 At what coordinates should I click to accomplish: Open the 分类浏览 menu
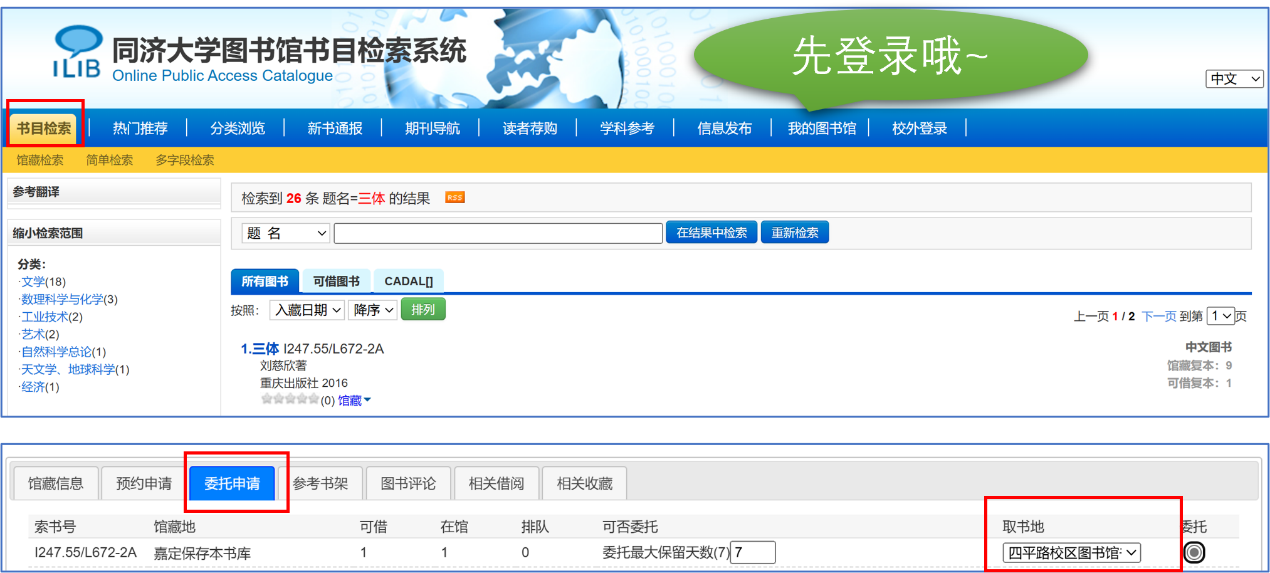tap(238, 128)
